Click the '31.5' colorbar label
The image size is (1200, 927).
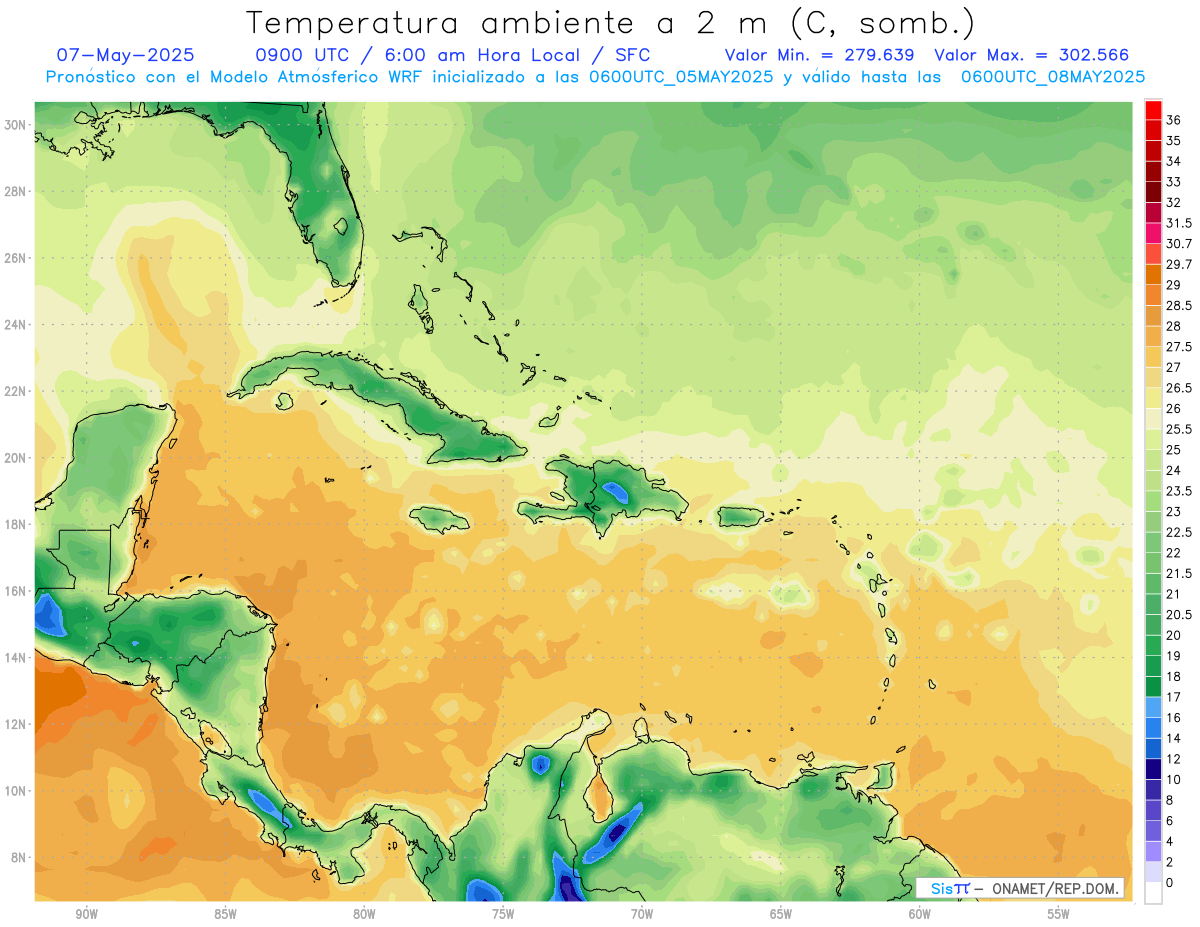pyautogui.click(x=1179, y=223)
